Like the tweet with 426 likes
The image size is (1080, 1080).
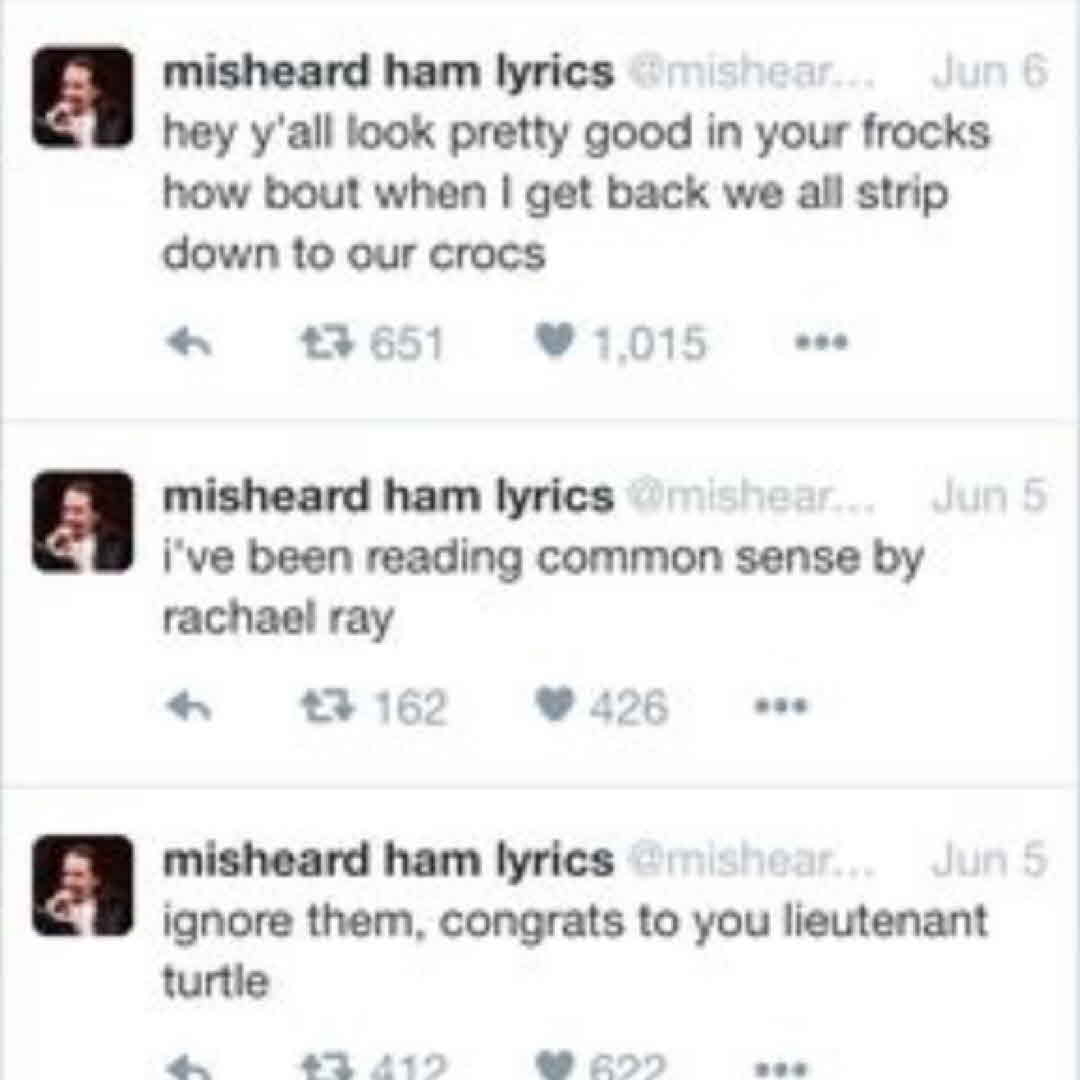[551, 708]
